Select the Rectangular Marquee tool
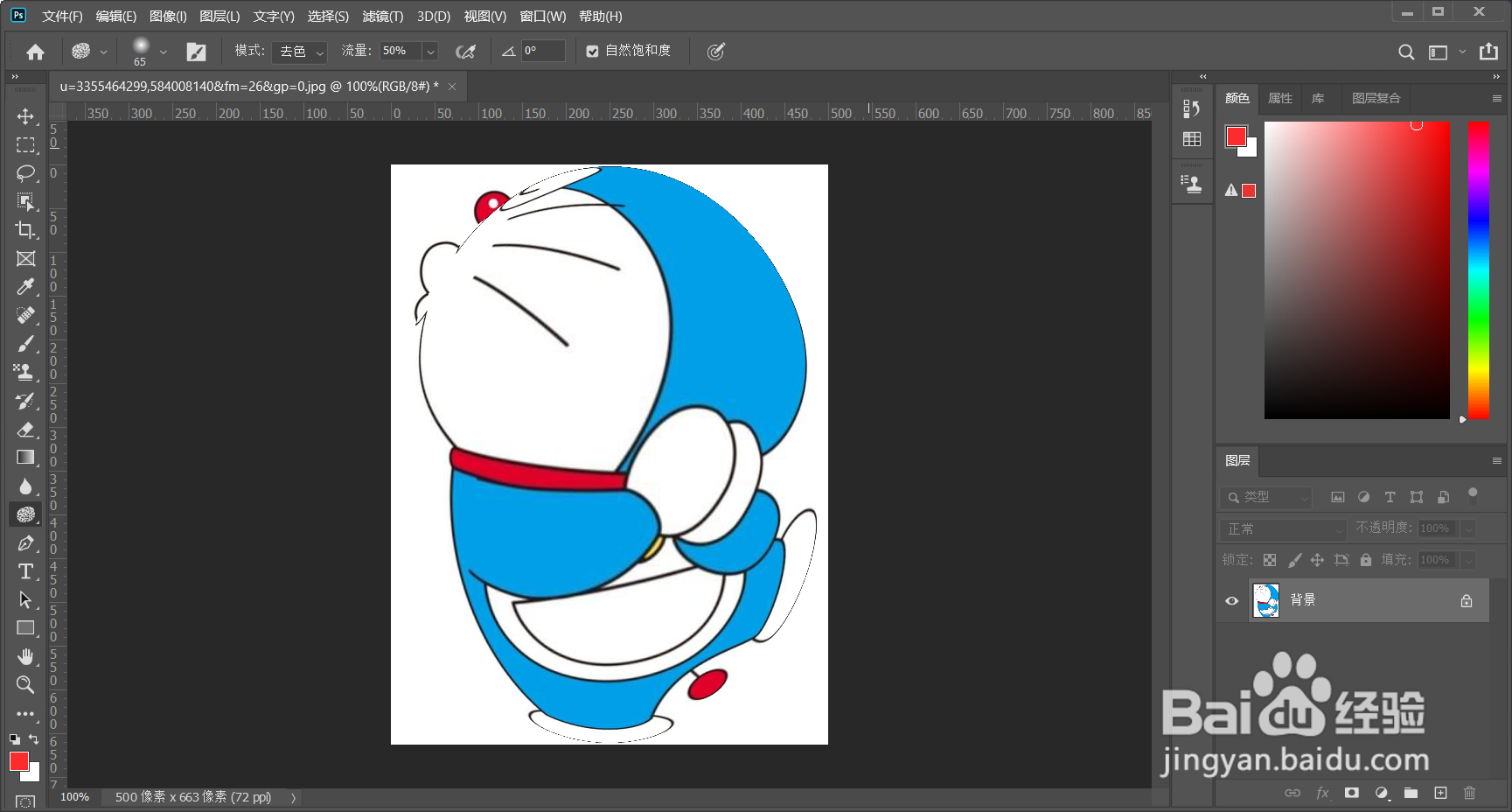The image size is (1512, 812). pos(25,144)
